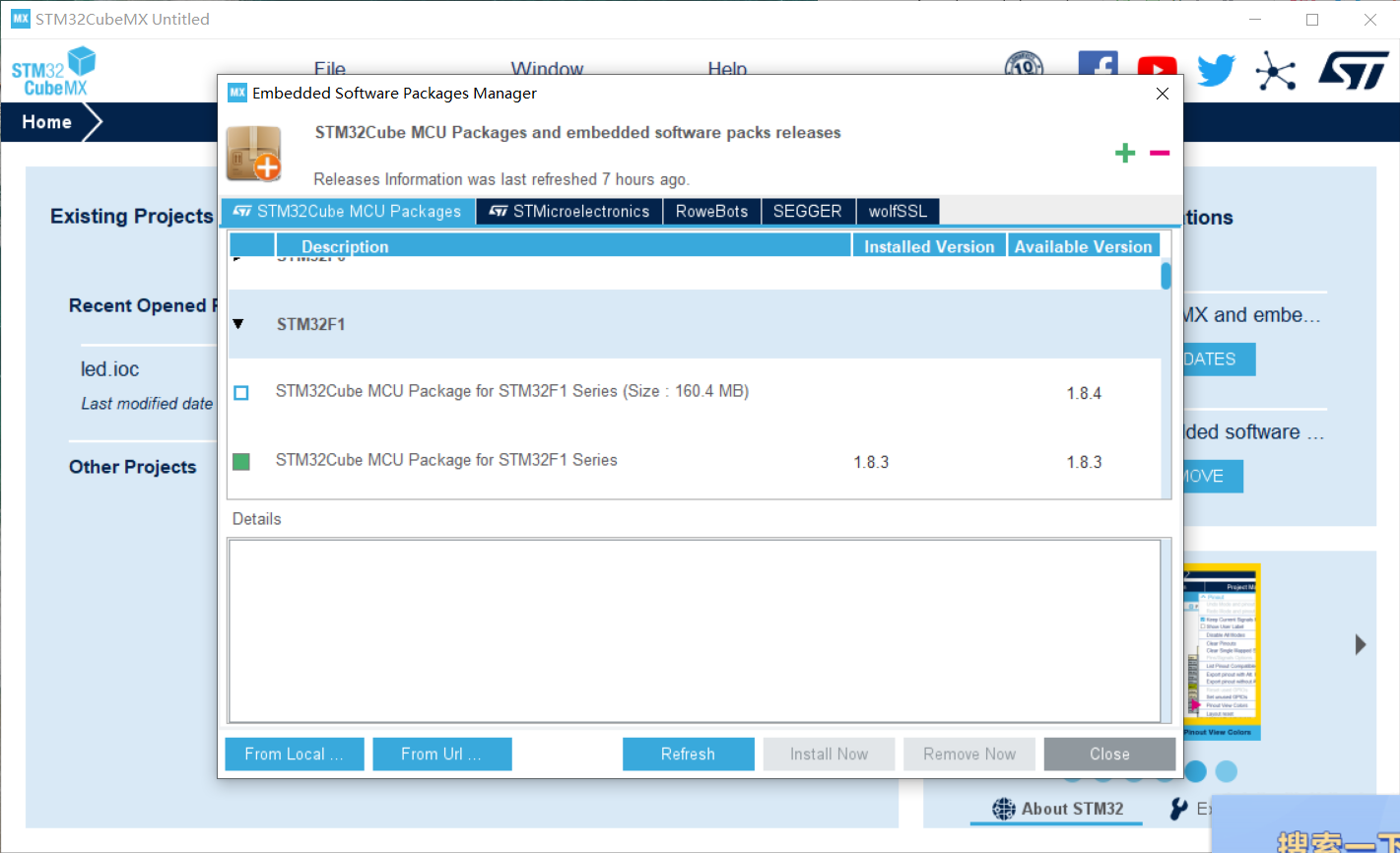
Task: Click the Installed Version column header
Action: [929, 246]
